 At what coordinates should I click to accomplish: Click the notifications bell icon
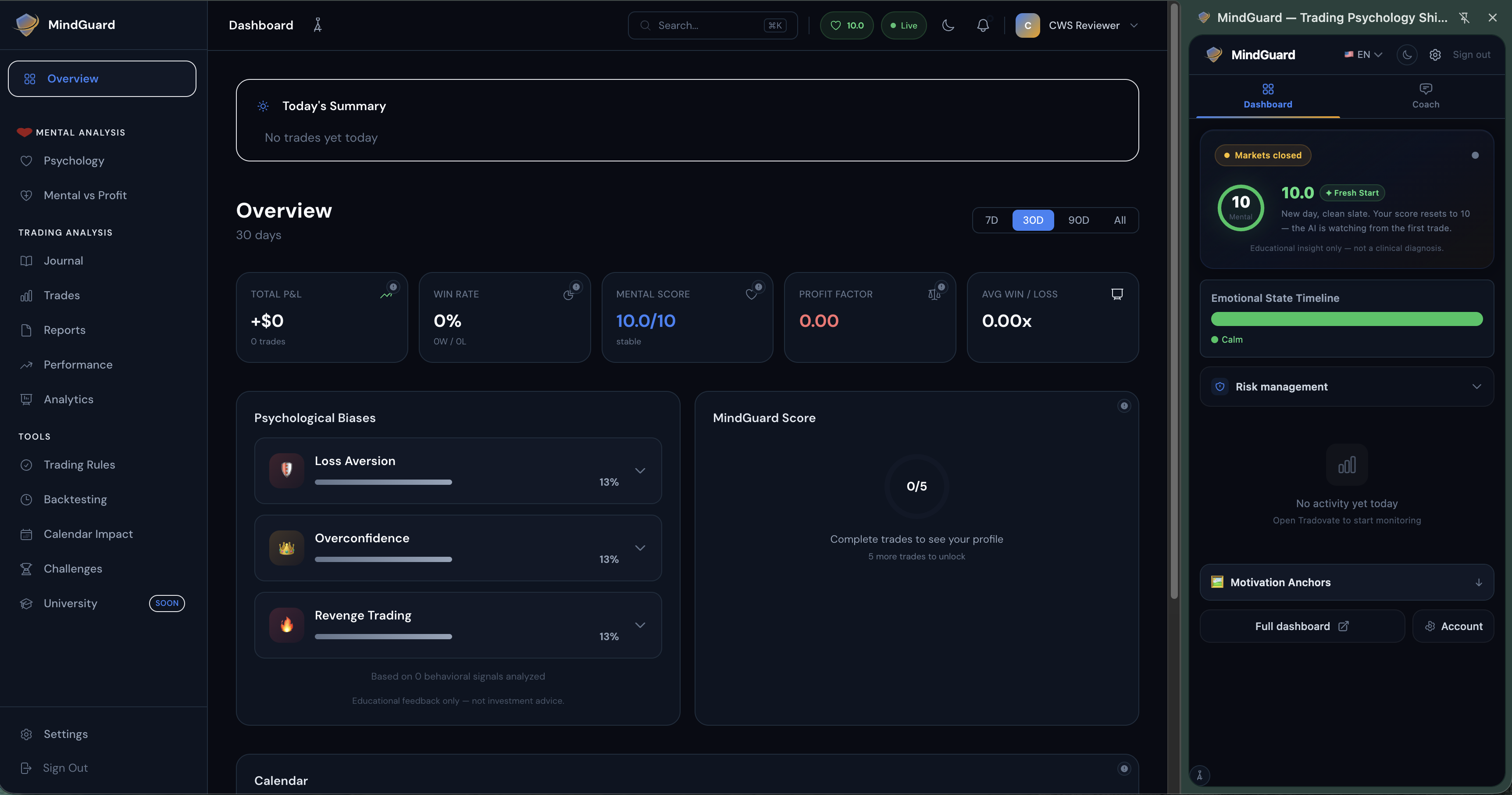point(983,25)
